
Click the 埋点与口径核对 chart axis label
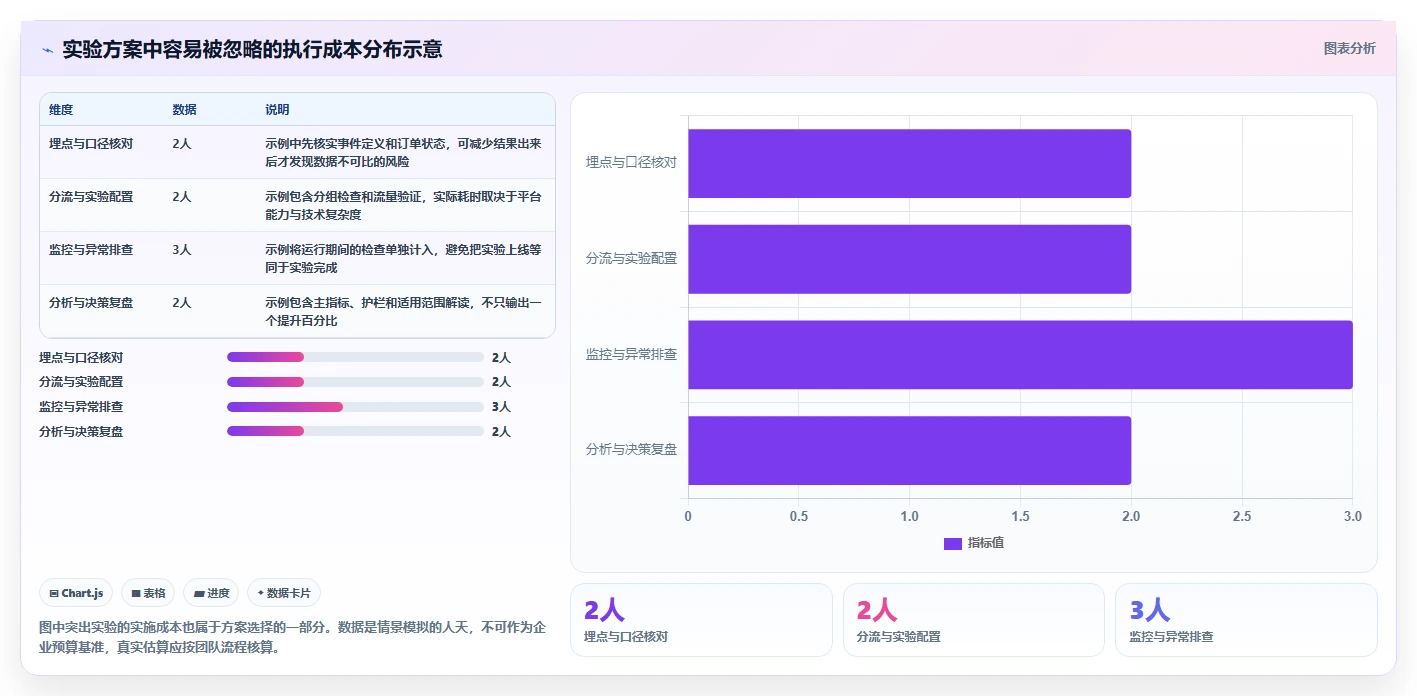pos(631,162)
